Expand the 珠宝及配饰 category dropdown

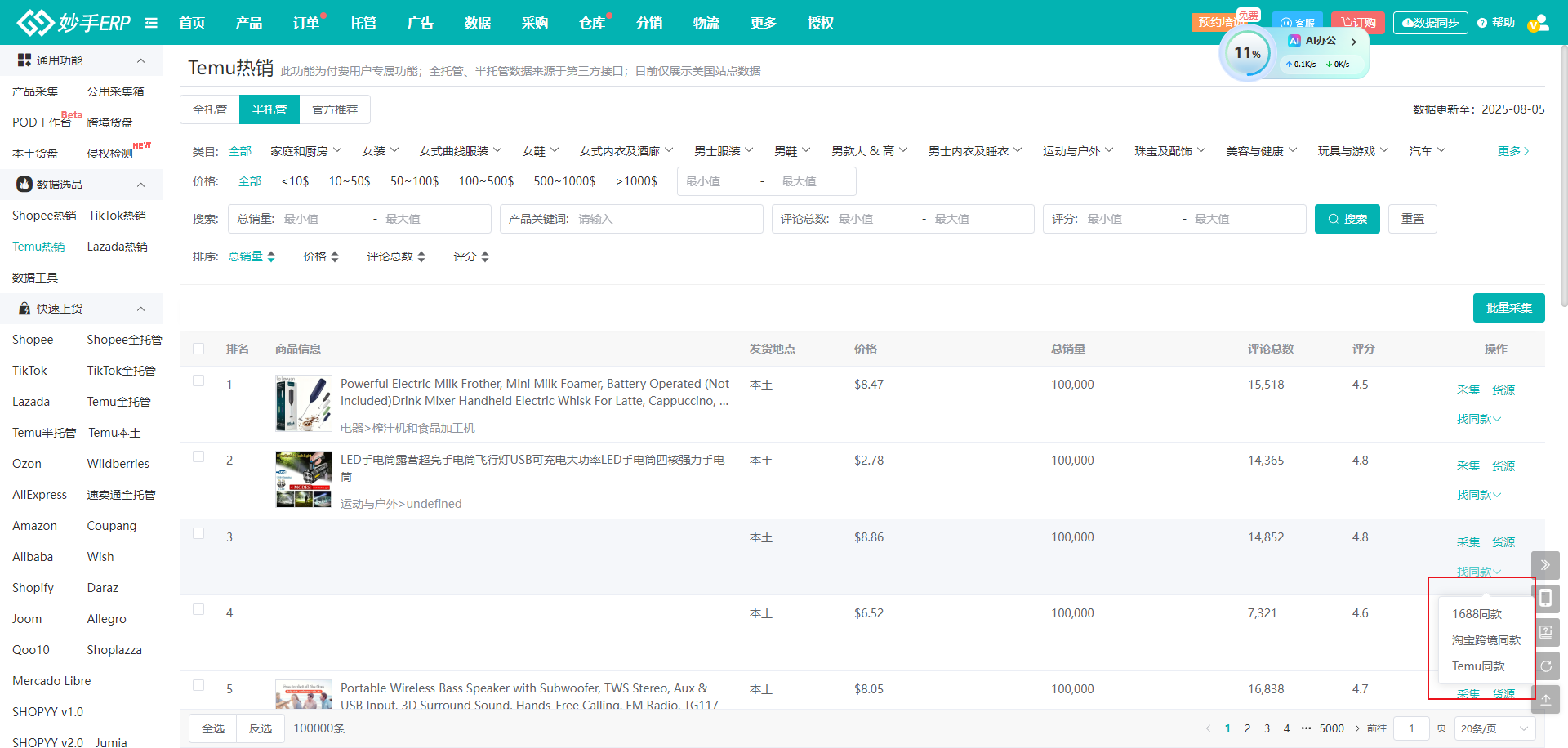click(1169, 151)
